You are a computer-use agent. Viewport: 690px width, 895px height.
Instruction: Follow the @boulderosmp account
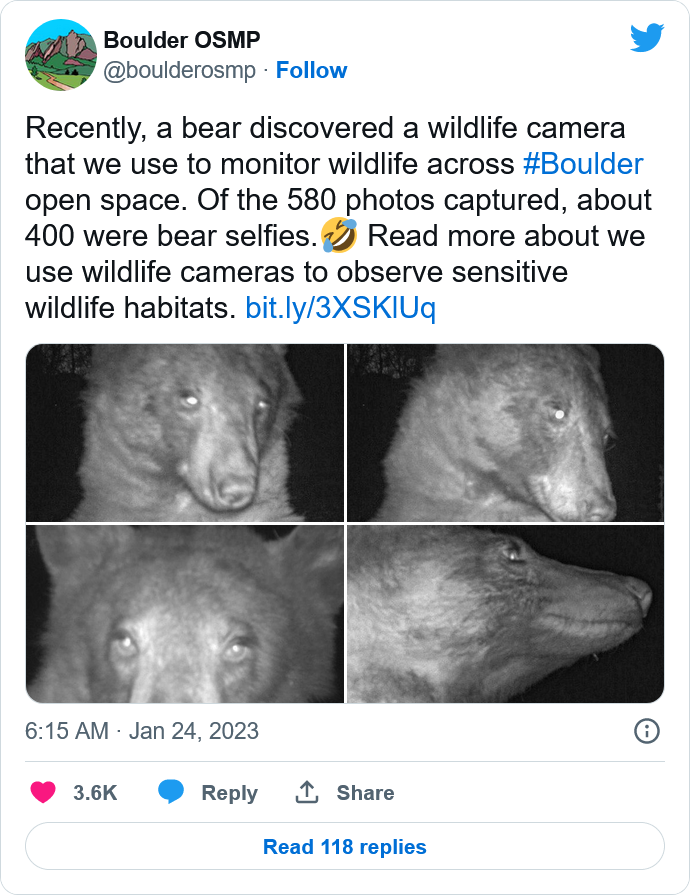coord(311,70)
